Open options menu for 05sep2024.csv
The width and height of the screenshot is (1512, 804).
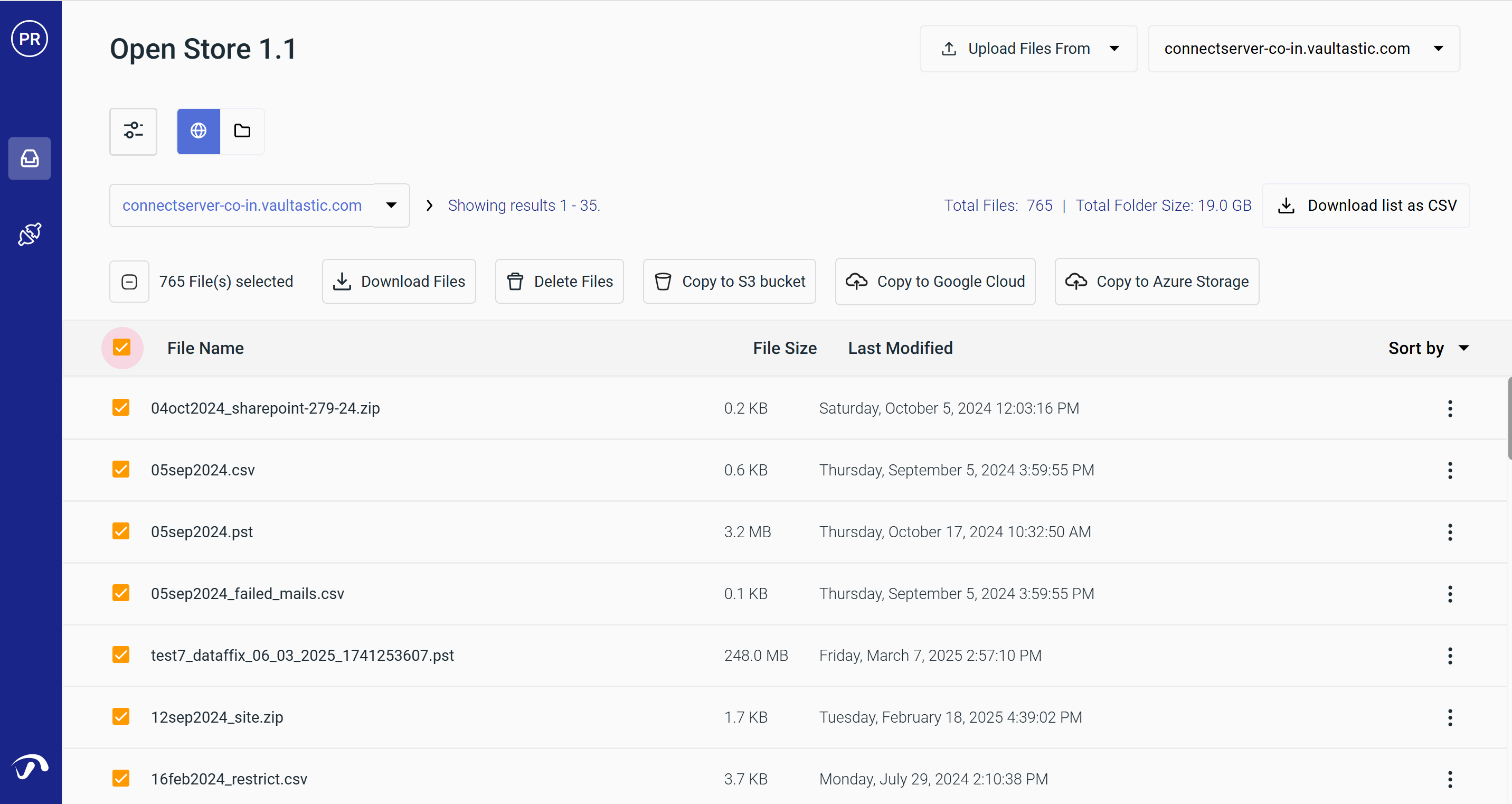1449,471
